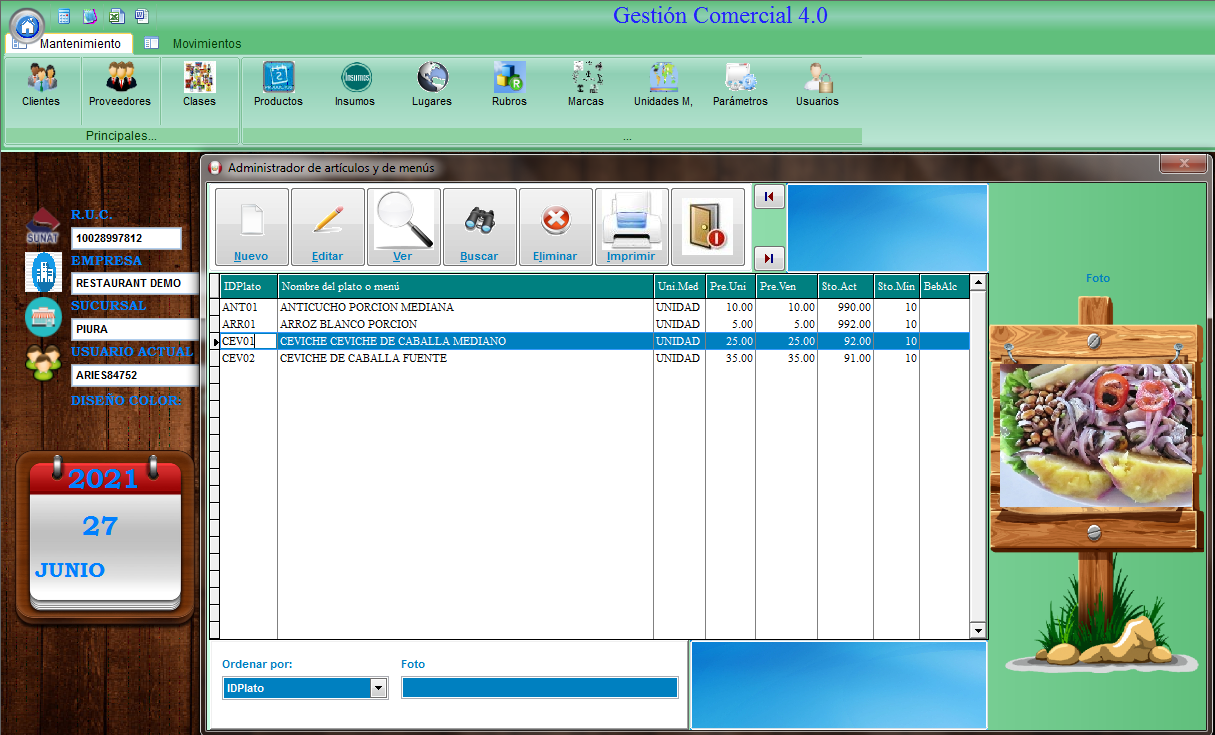Open the Usuarios icon
Viewport: 1215px width, 735px height.
pyautogui.click(x=817, y=84)
